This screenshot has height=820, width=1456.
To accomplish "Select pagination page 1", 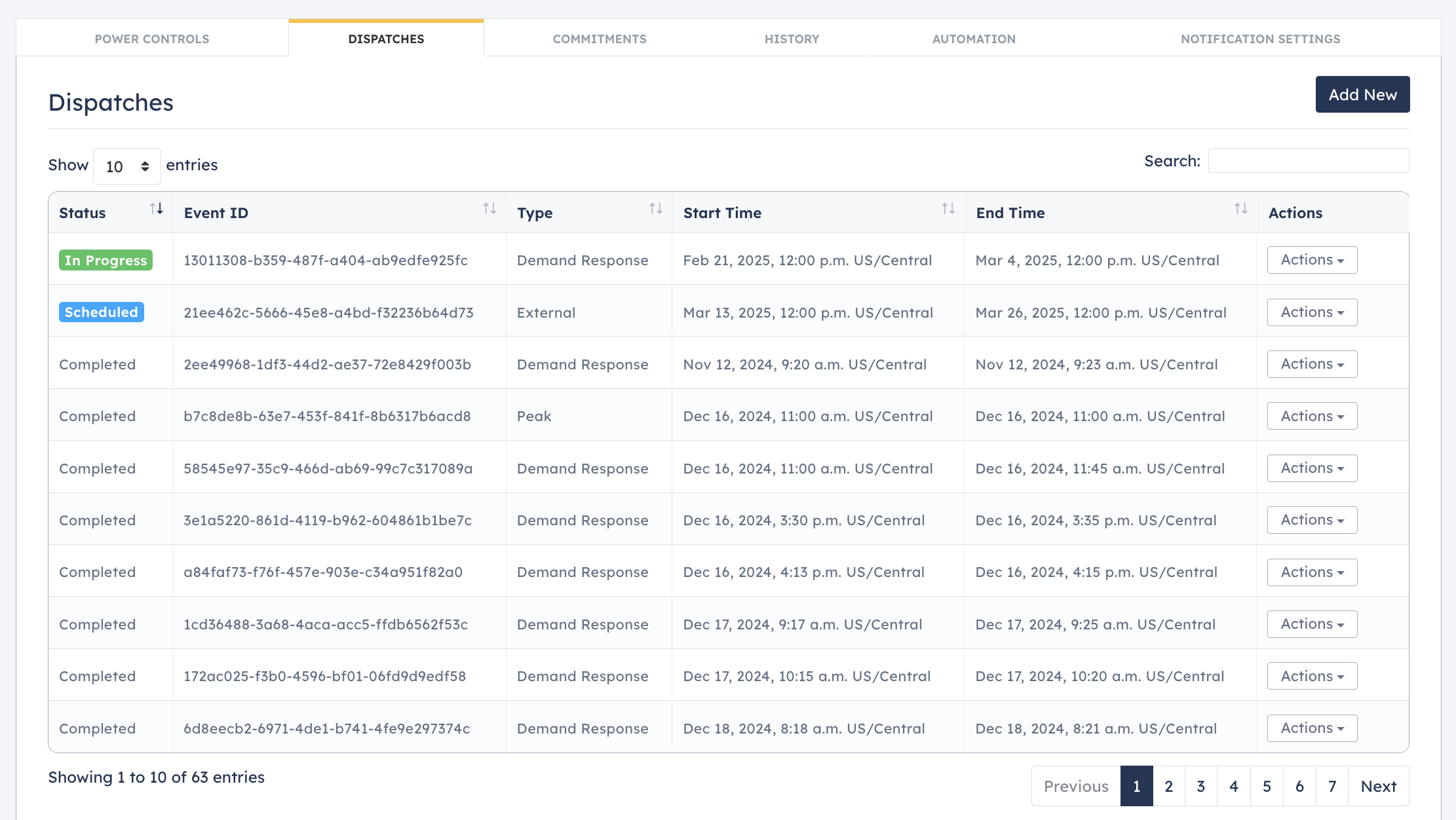I will pyautogui.click(x=1136, y=786).
